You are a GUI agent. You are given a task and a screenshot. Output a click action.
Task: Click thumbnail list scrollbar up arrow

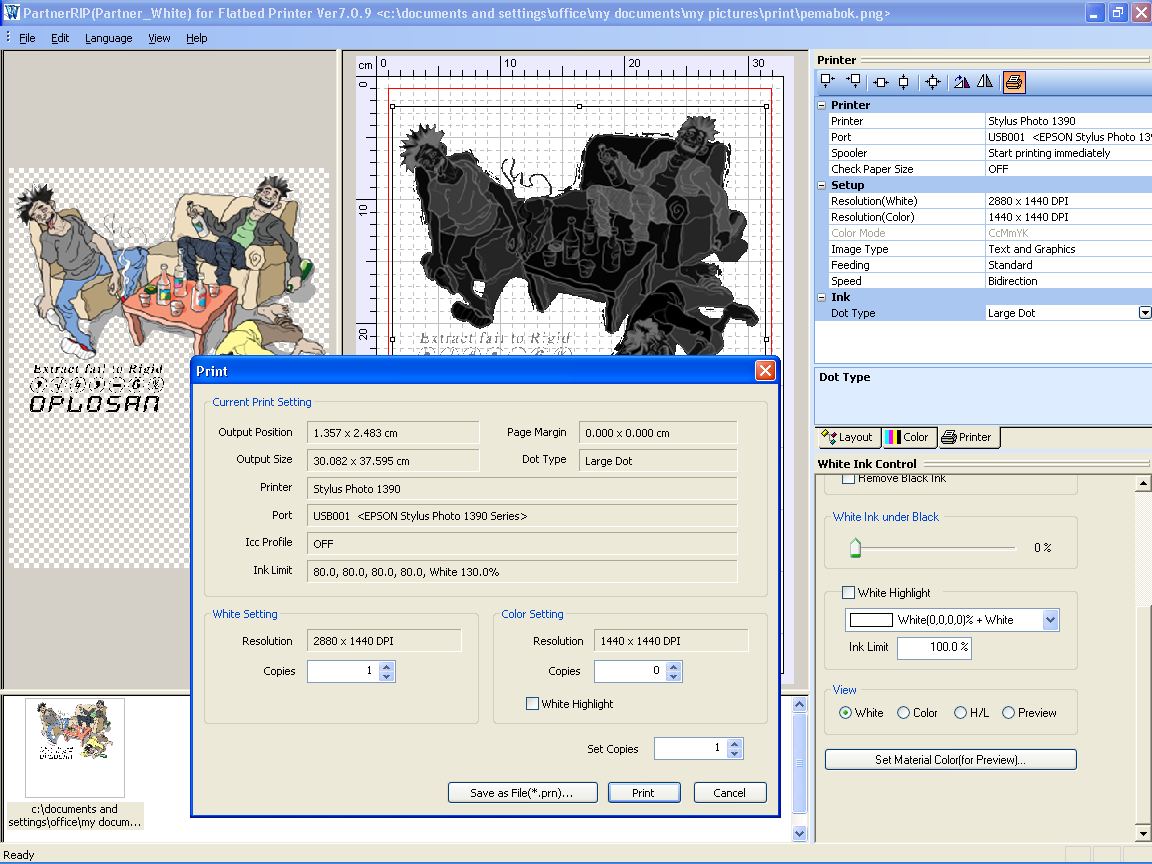point(800,705)
